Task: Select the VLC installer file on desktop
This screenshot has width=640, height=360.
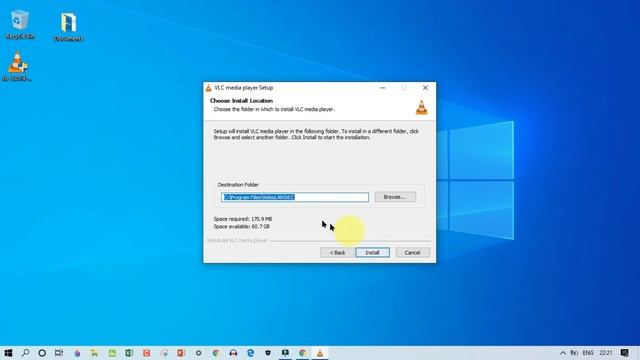Action: click(x=17, y=66)
